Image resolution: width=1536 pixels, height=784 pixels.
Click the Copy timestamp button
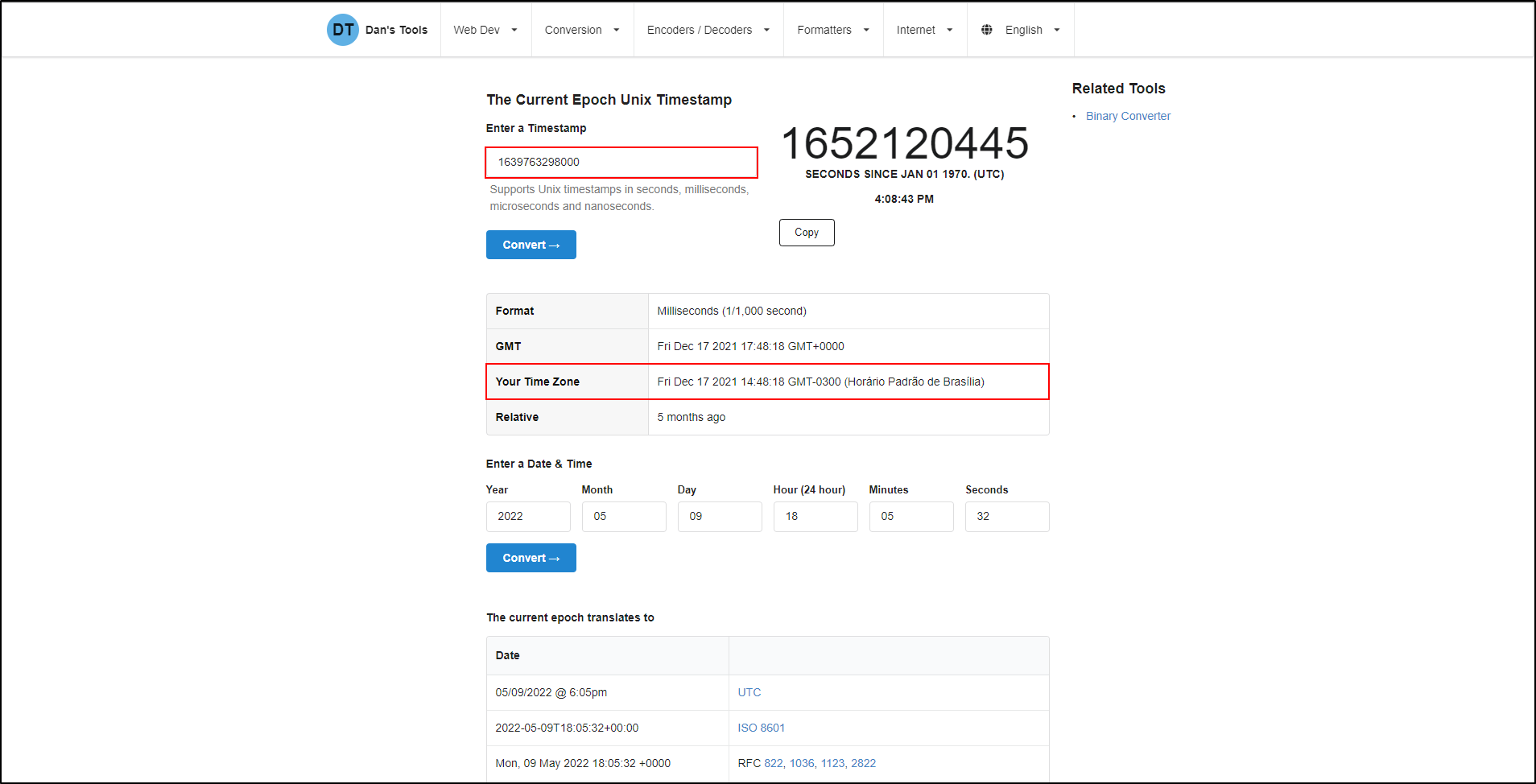pyautogui.click(x=807, y=233)
